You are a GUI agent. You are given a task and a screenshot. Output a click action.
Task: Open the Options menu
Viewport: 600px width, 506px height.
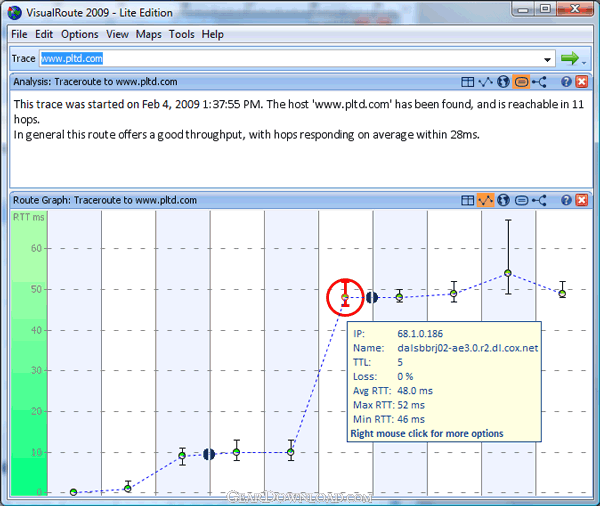[x=80, y=34]
